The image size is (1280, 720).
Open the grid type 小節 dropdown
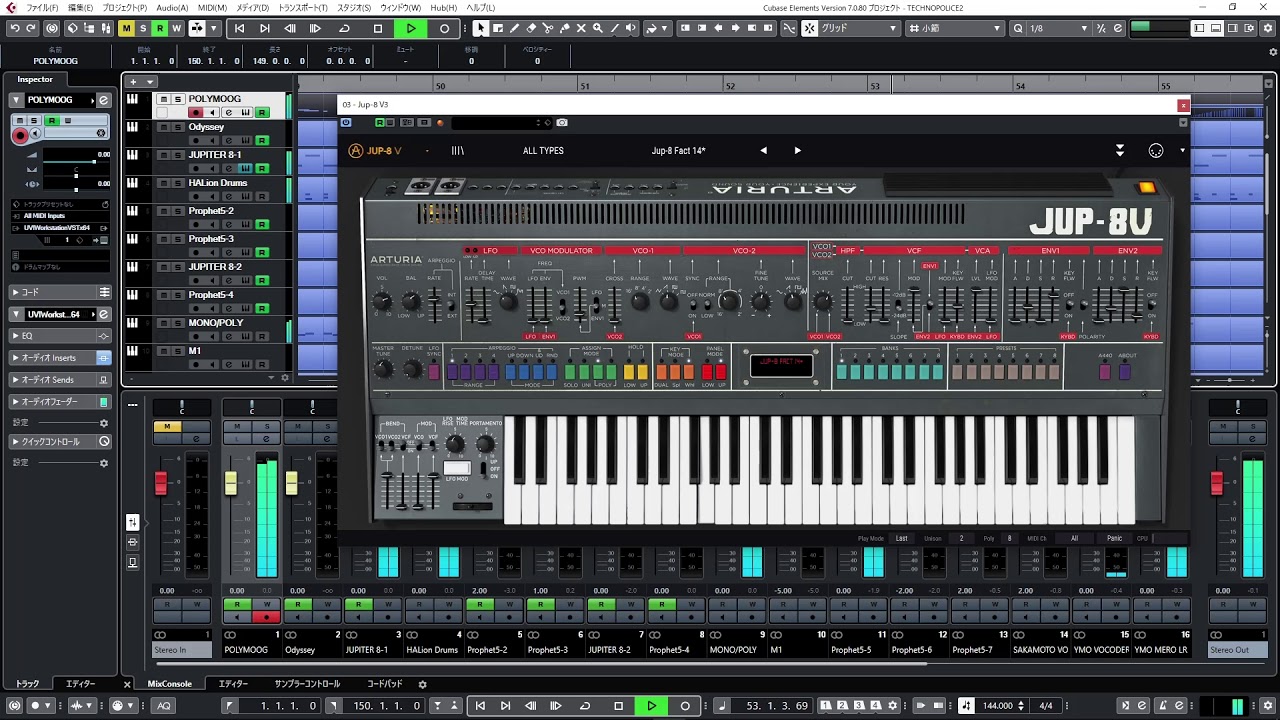coord(955,28)
